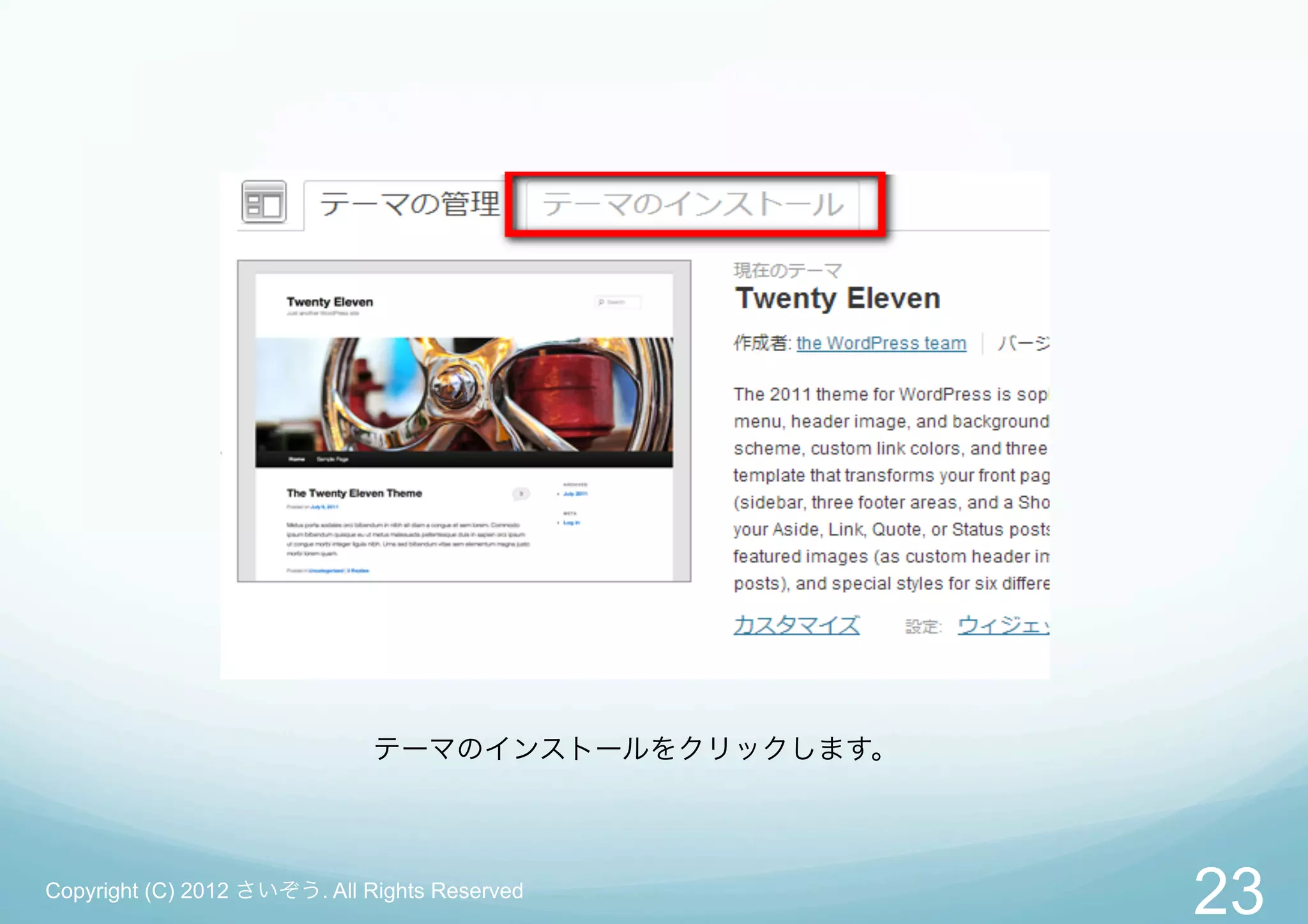The image size is (1308, 924).
Task: Switch to the テーマの管理 tab
Action: [409, 204]
